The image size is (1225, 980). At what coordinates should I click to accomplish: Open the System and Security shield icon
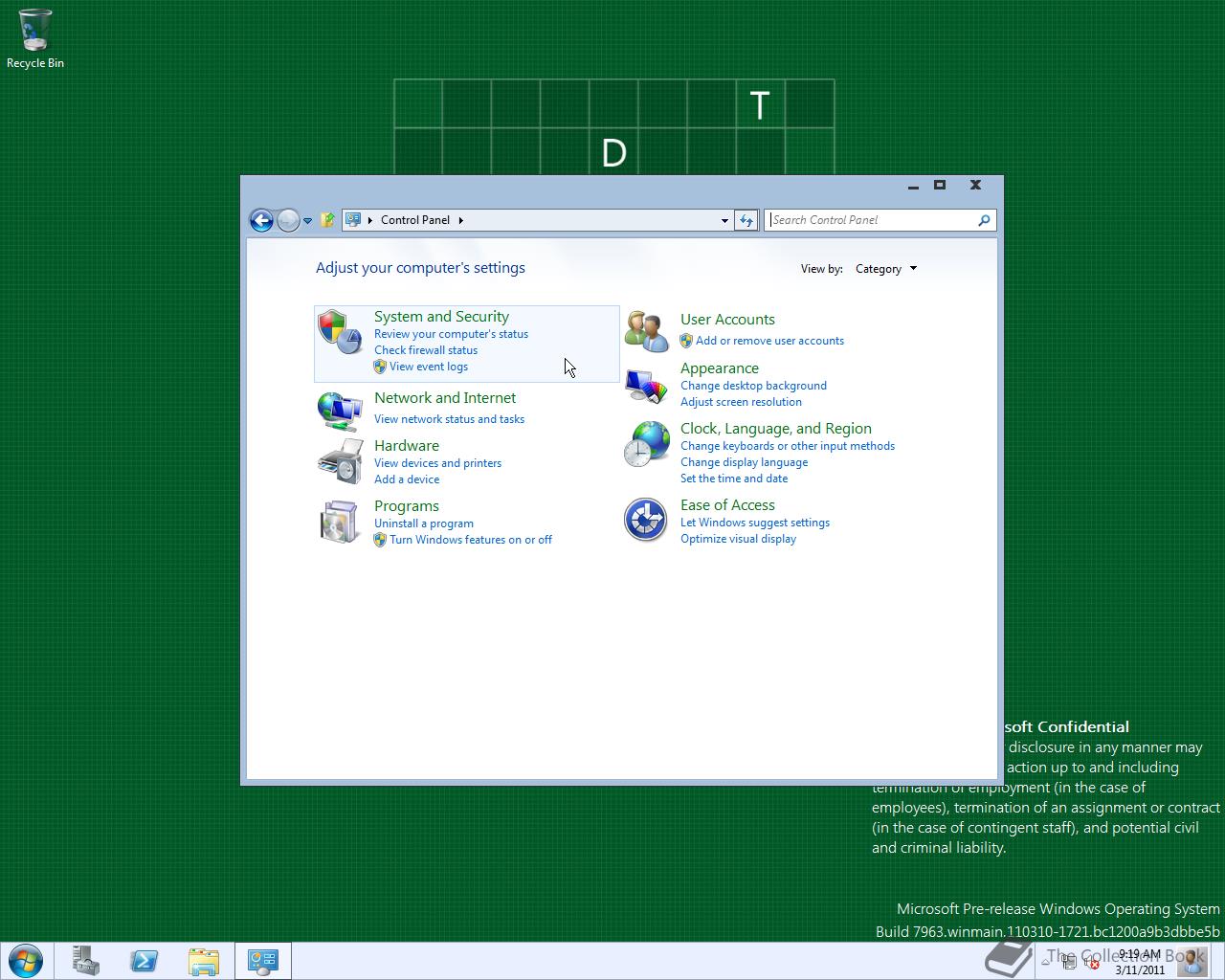(x=340, y=331)
